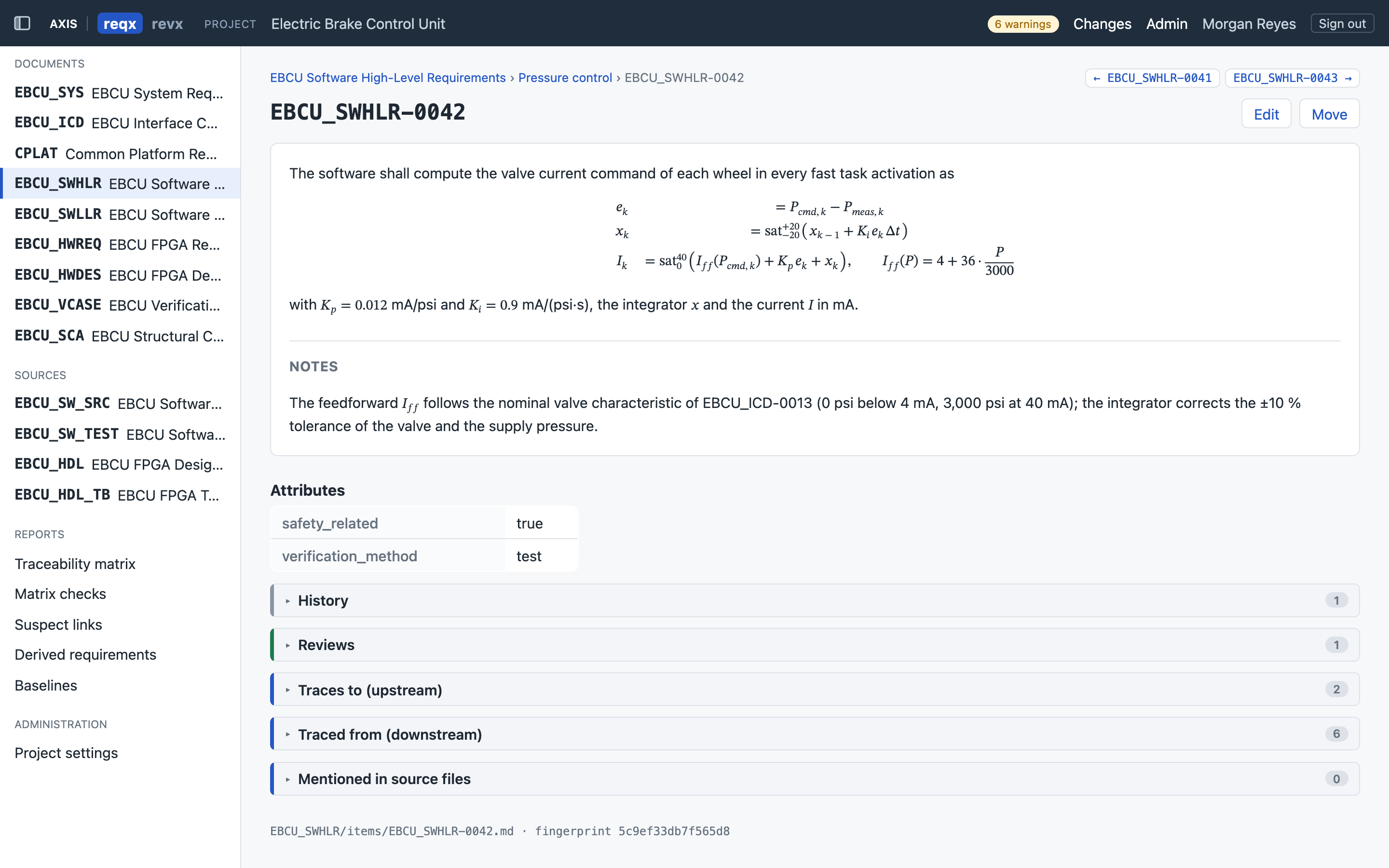
Task: Click the fingerprint 5c9ef33db7f565d8 text
Action: pos(632,831)
